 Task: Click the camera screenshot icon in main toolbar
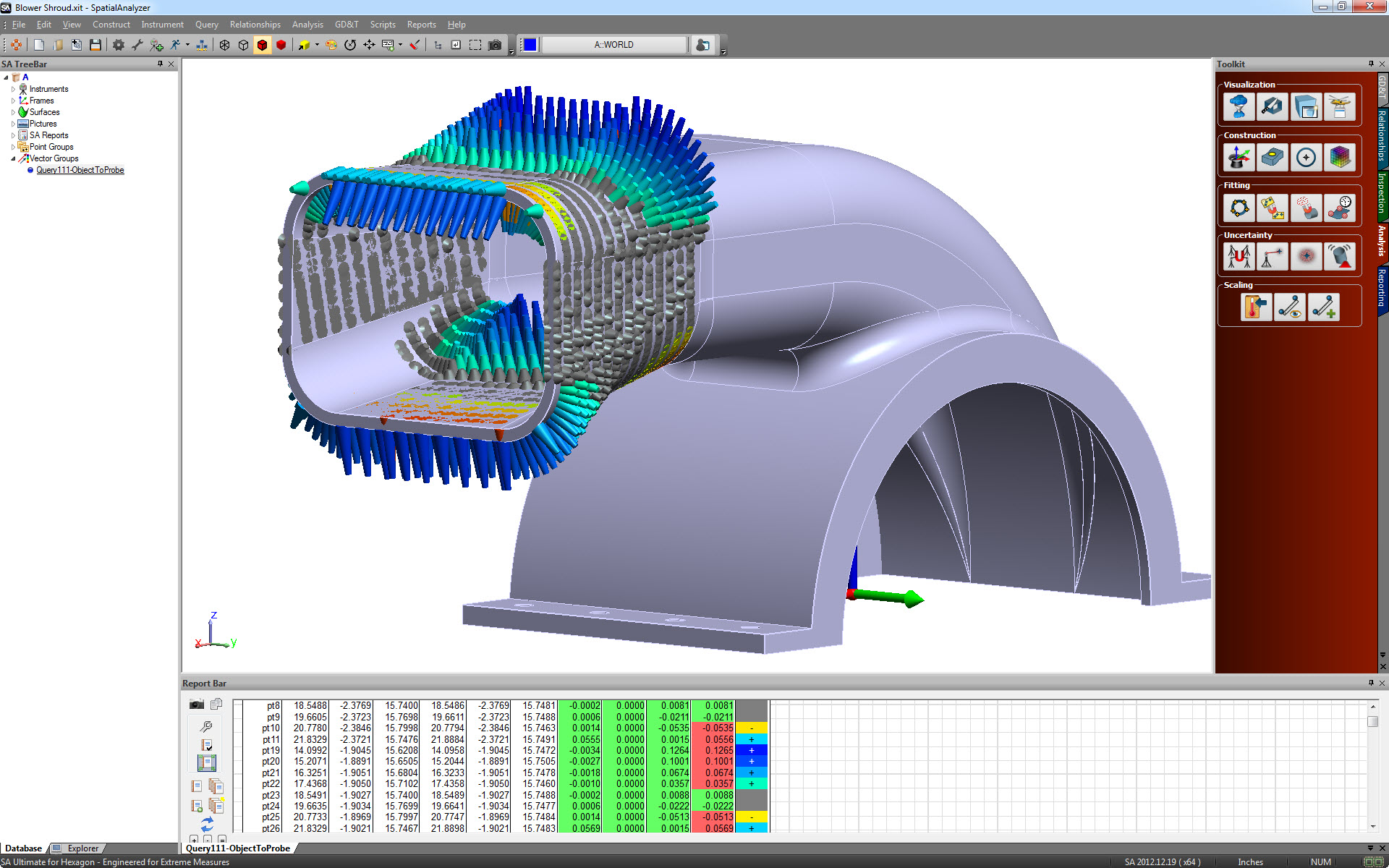click(x=495, y=45)
